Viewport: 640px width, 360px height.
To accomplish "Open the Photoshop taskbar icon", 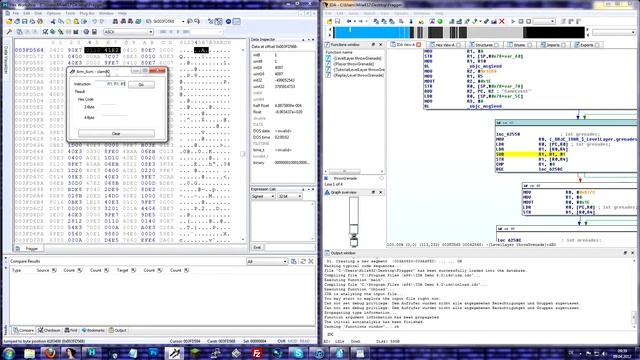I will (153, 353).
